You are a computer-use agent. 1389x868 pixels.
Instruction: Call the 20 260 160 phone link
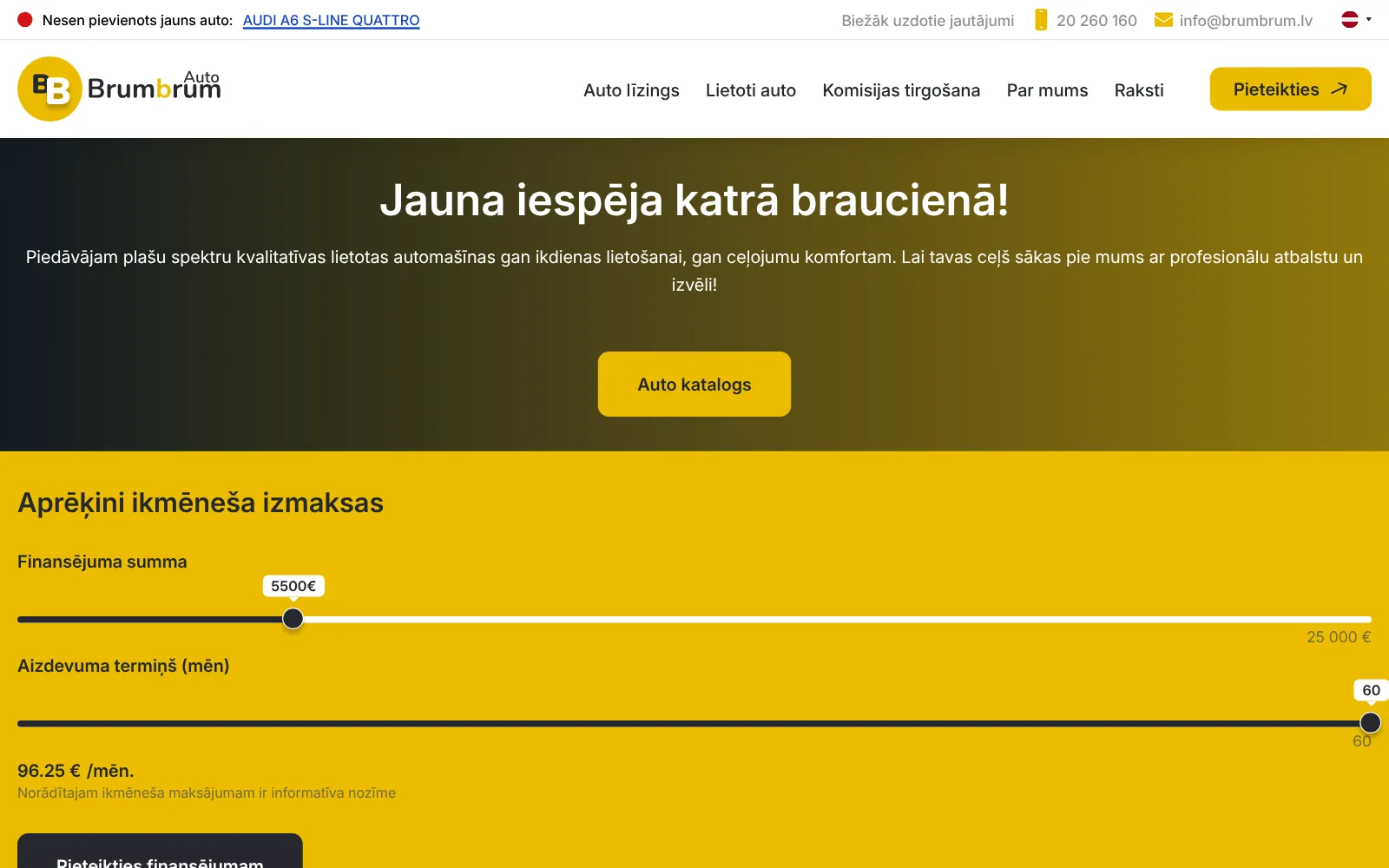coord(1096,20)
